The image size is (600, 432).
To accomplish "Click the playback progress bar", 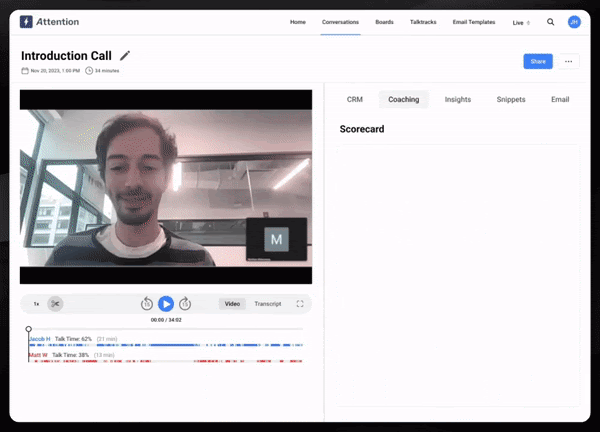I will pyautogui.click(x=165, y=329).
